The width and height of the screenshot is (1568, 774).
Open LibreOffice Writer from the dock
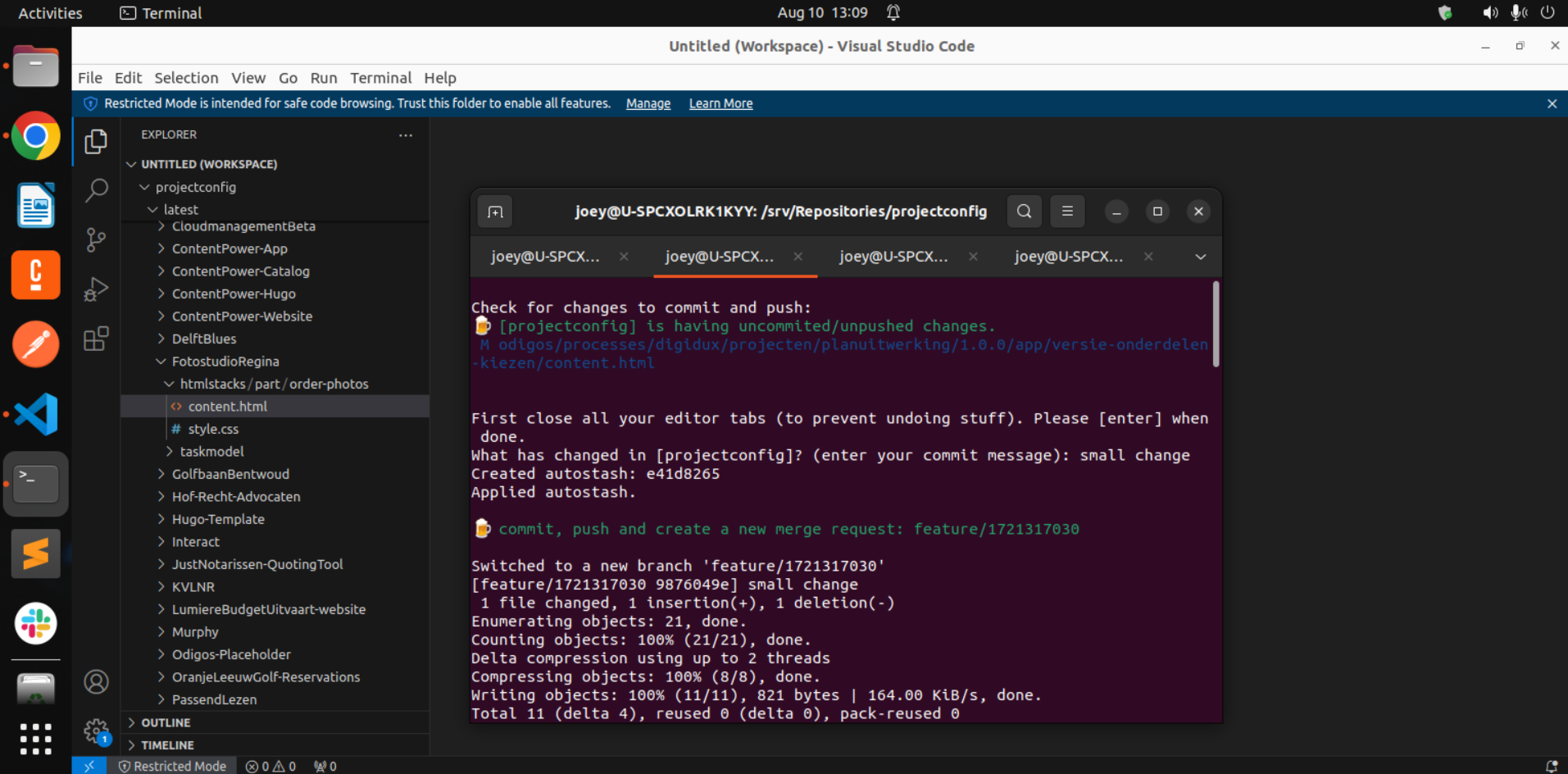(x=36, y=205)
